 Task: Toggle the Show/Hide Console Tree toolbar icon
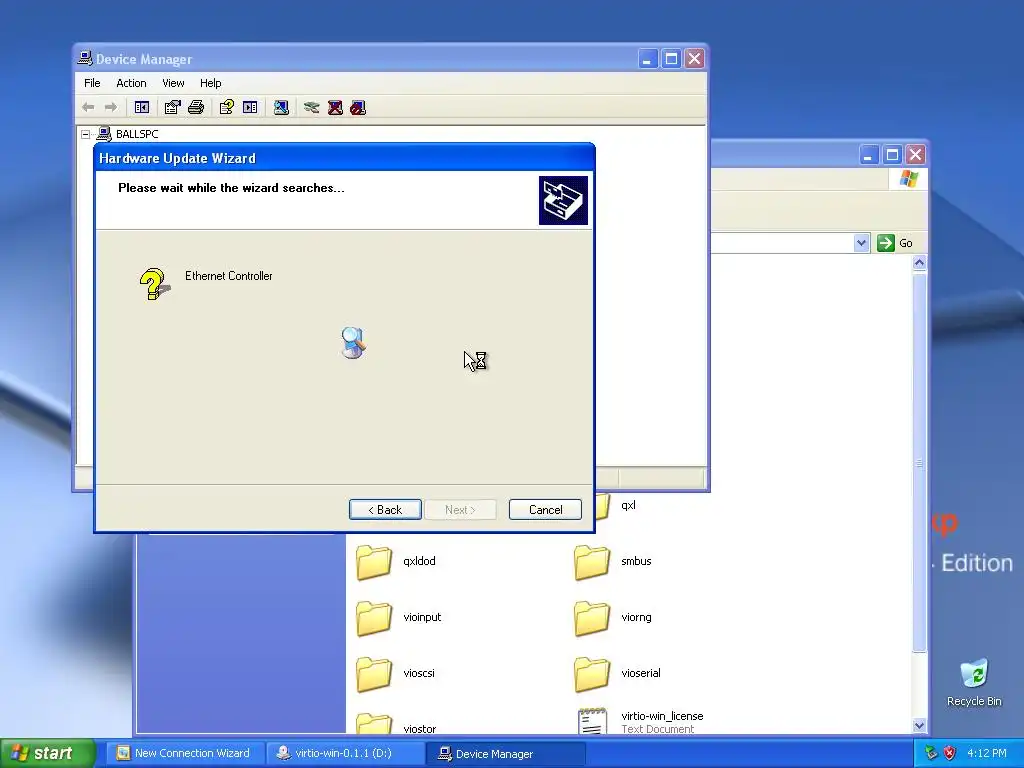tap(142, 107)
